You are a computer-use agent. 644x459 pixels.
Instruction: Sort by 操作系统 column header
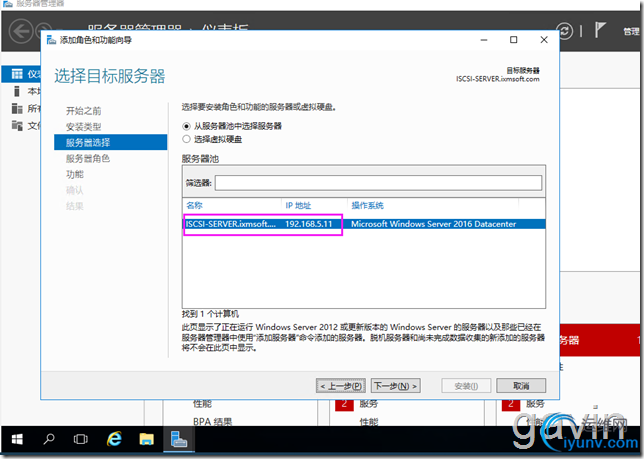[368, 205]
